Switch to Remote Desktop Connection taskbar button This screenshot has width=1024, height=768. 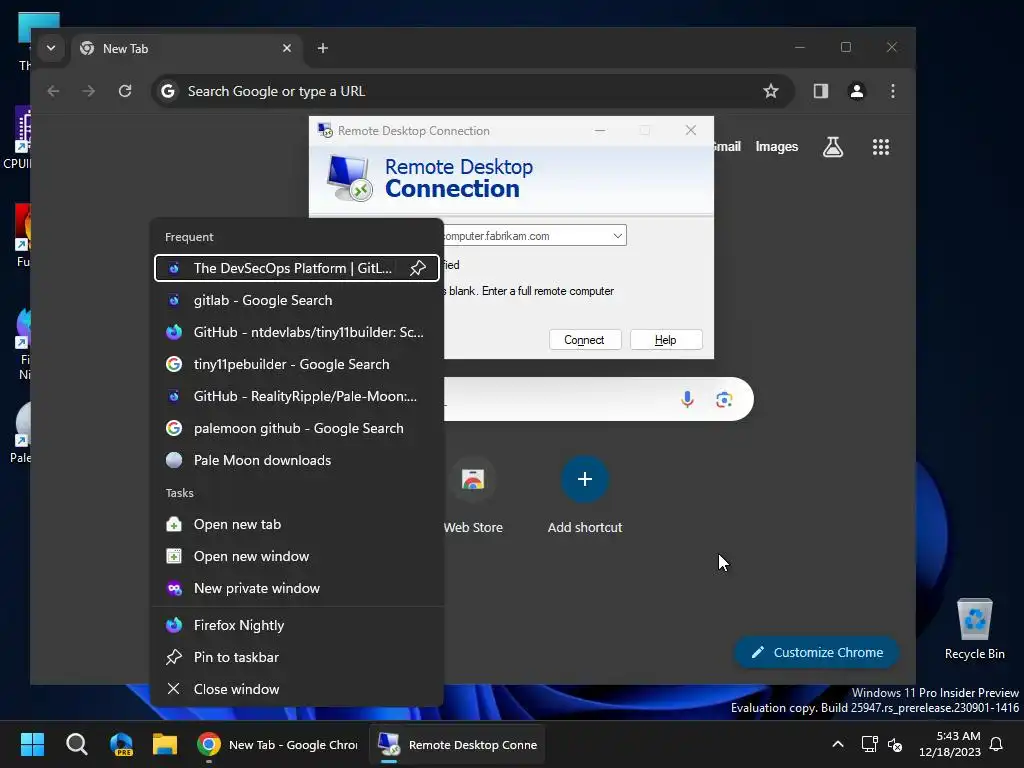(x=457, y=744)
